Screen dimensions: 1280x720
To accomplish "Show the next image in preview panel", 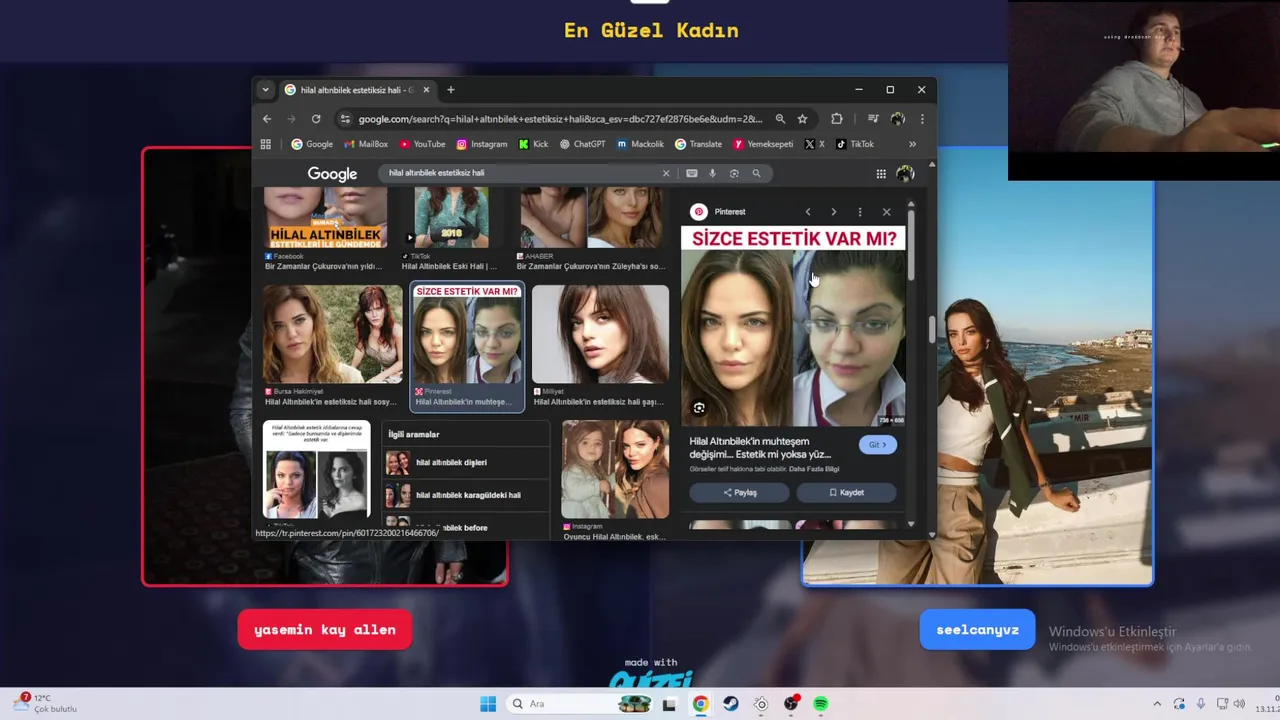I will point(833,212).
